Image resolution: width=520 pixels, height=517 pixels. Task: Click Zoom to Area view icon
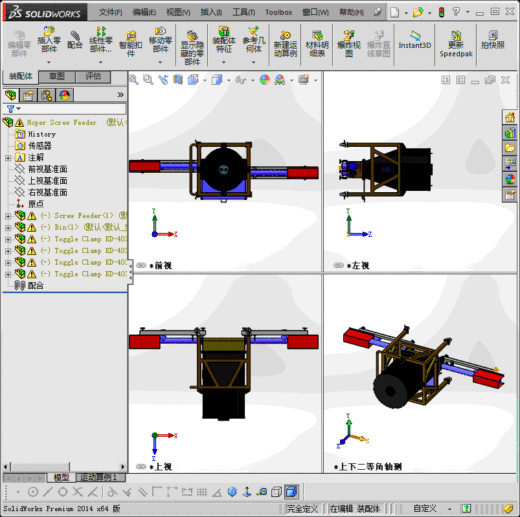[148, 80]
